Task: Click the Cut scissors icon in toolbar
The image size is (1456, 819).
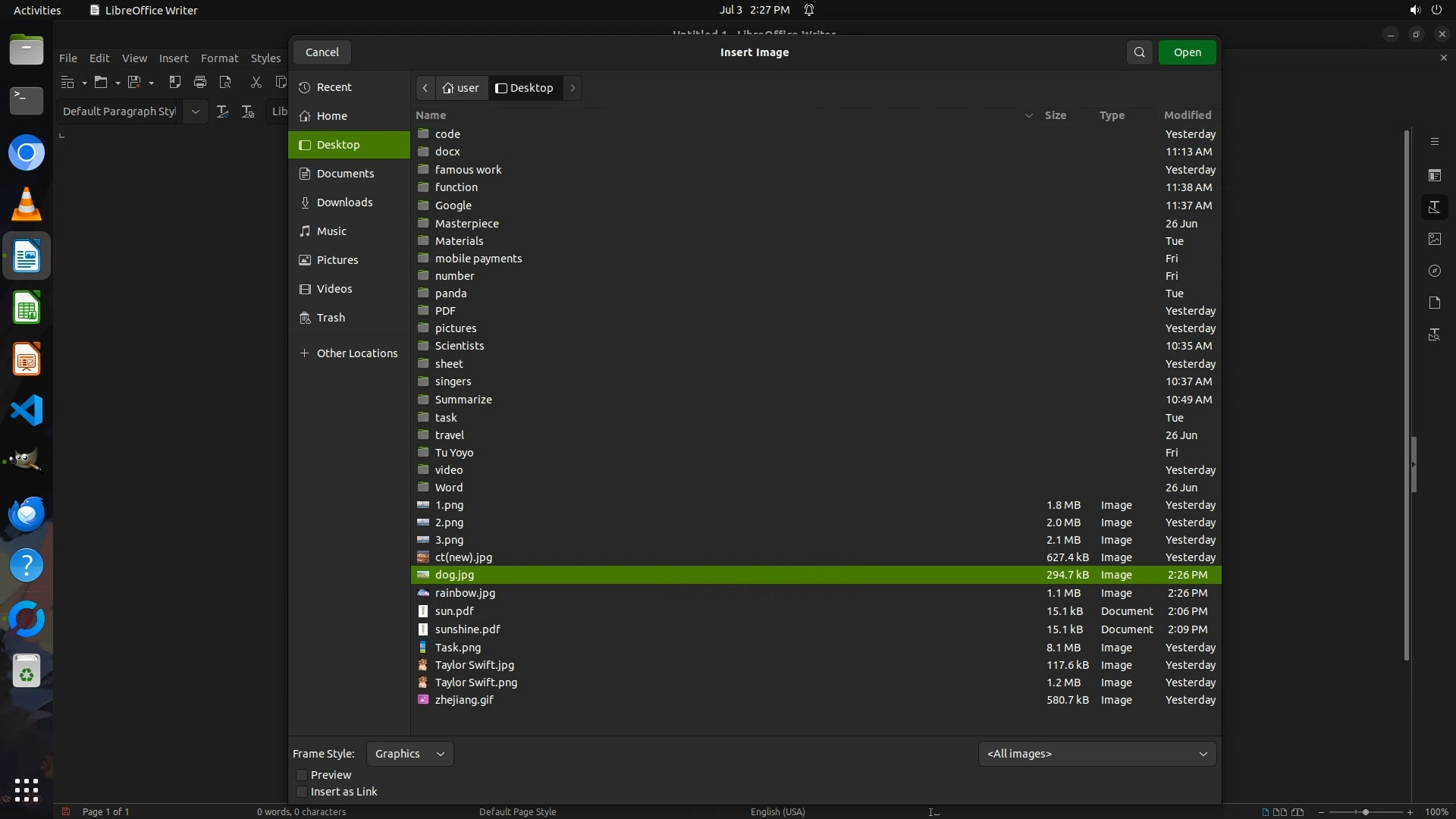Action: (x=256, y=82)
